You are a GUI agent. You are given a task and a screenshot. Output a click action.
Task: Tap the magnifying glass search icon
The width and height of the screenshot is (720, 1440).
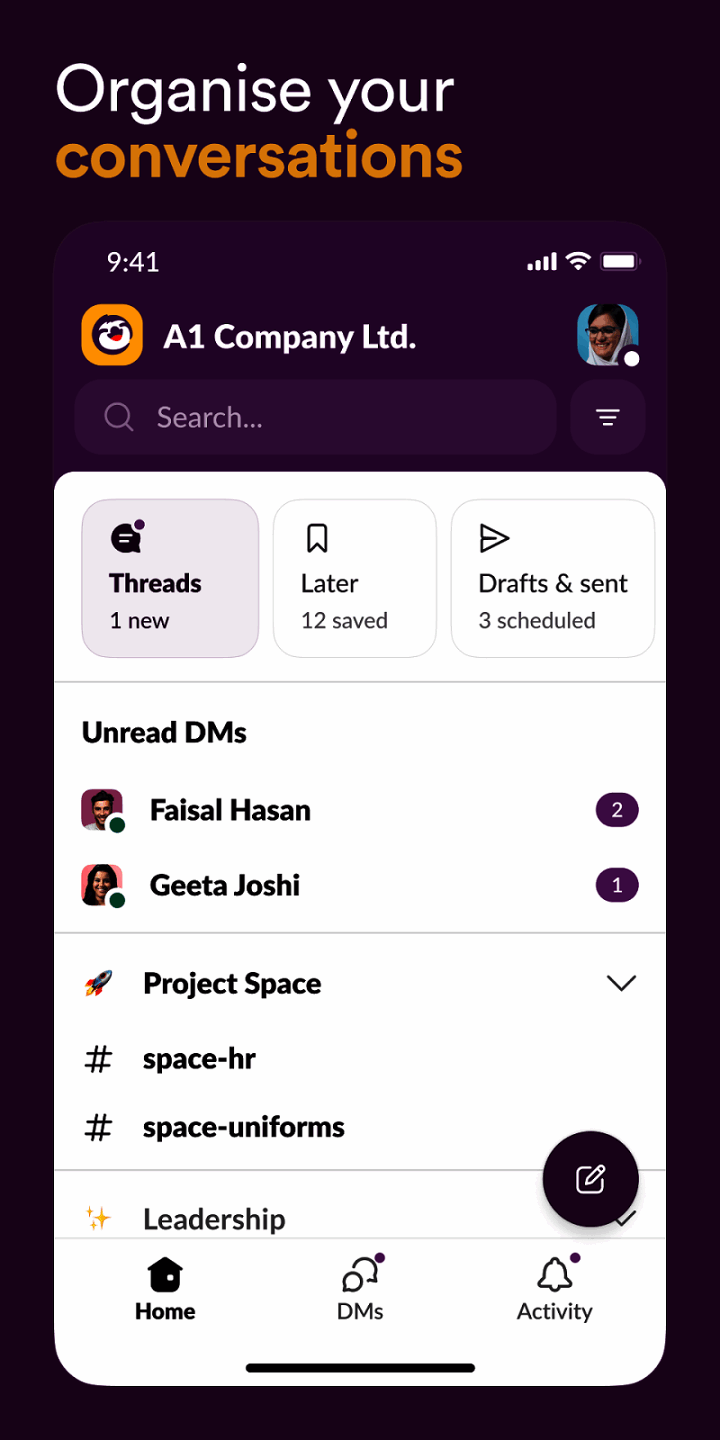click(119, 417)
